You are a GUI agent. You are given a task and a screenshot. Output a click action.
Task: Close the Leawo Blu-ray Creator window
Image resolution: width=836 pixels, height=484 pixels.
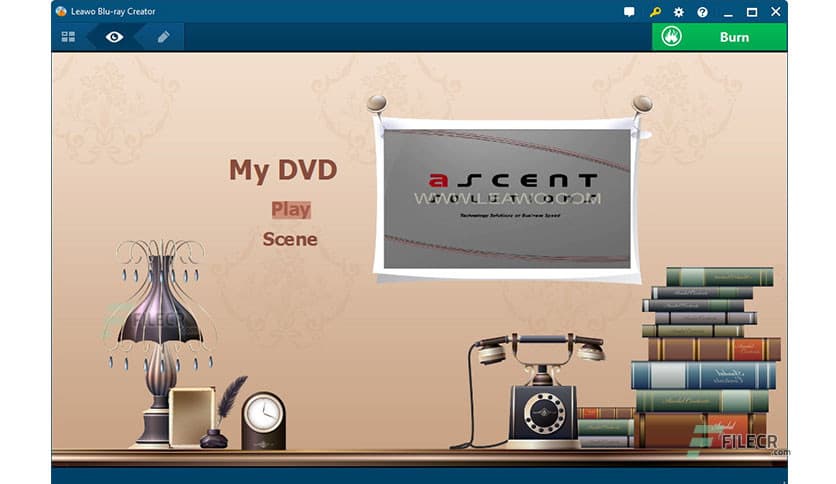click(x=776, y=11)
